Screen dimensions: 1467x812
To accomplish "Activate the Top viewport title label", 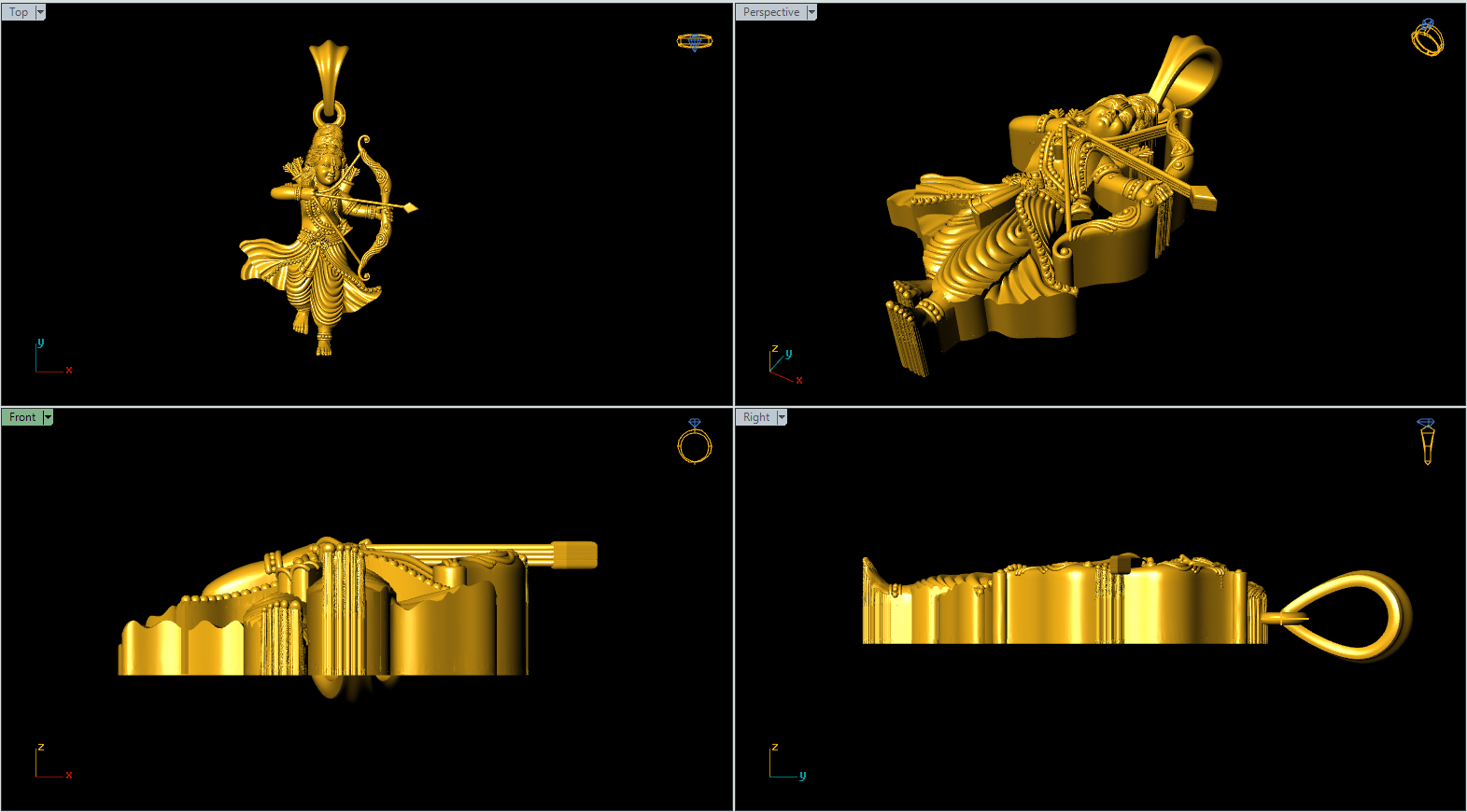I will 19,12.
